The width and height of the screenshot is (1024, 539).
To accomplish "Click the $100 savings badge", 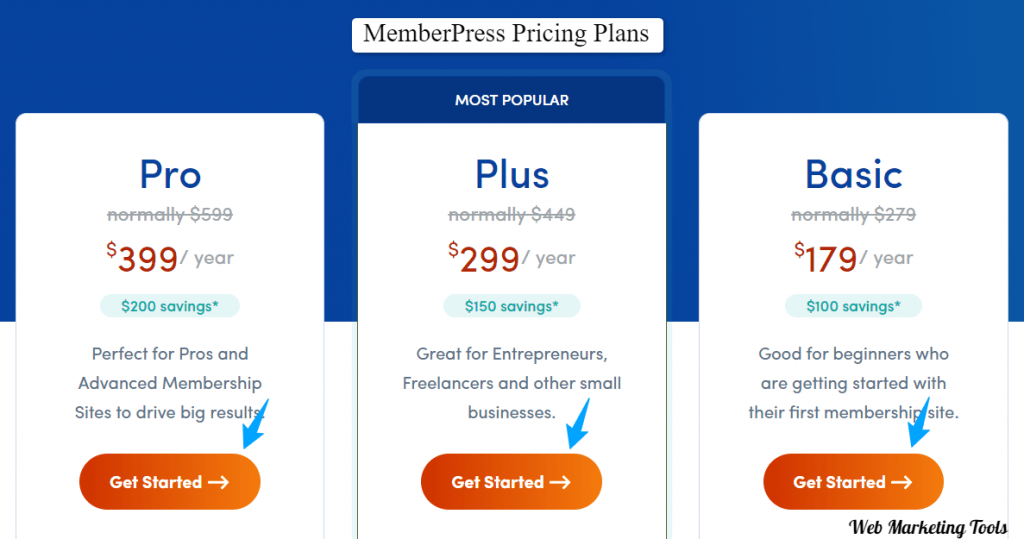I will [853, 306].
